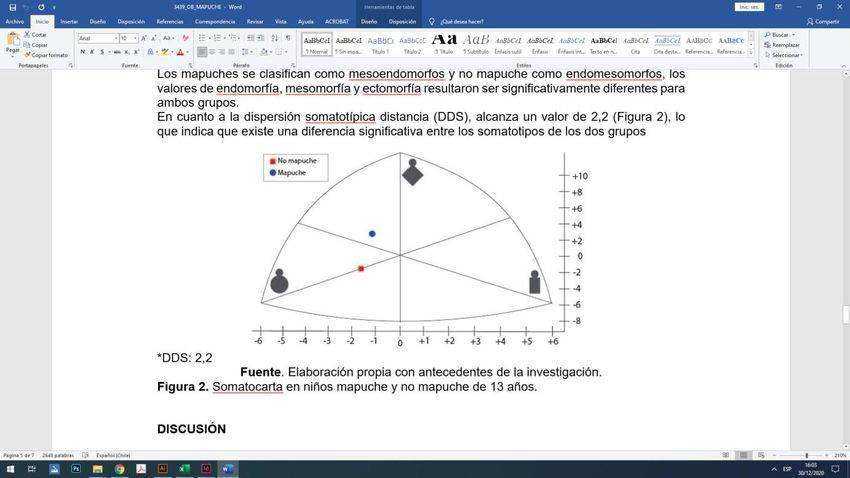Align paragraph to the right
This screenshot has width=850, height=478.
pyautogui.click(x=222, y=52)
